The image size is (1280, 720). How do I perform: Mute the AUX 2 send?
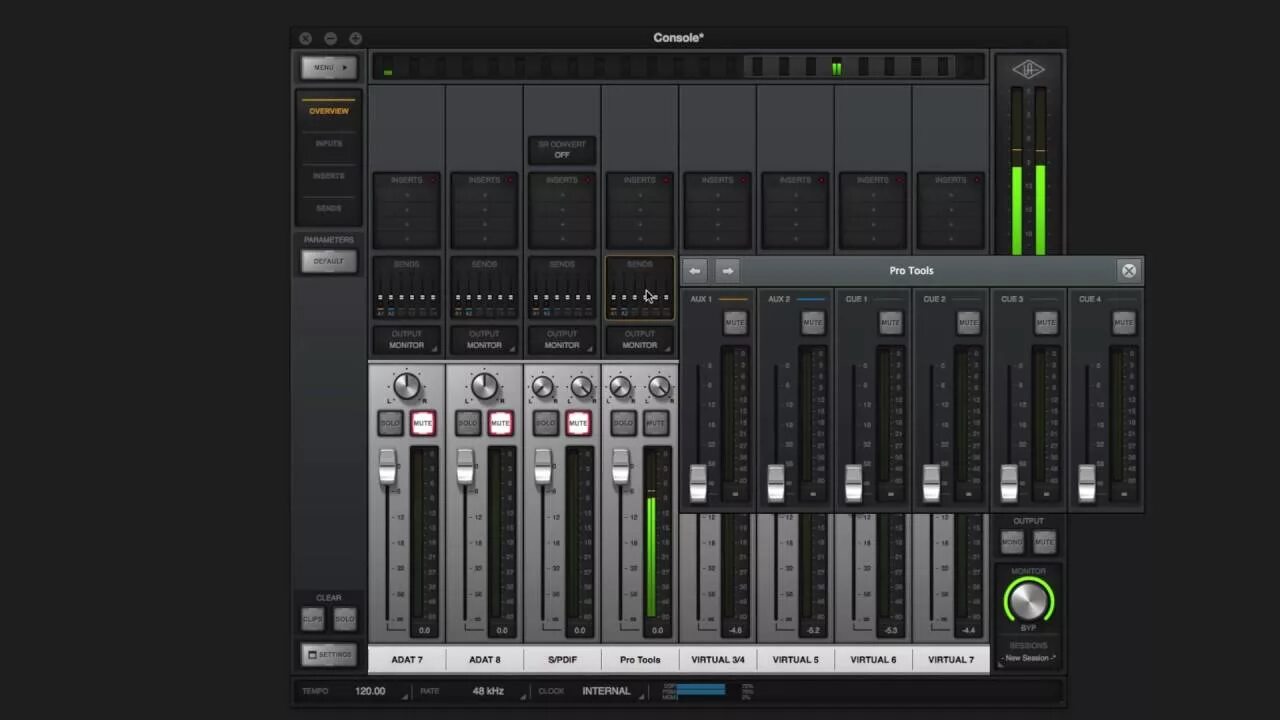tap(813, 322)
